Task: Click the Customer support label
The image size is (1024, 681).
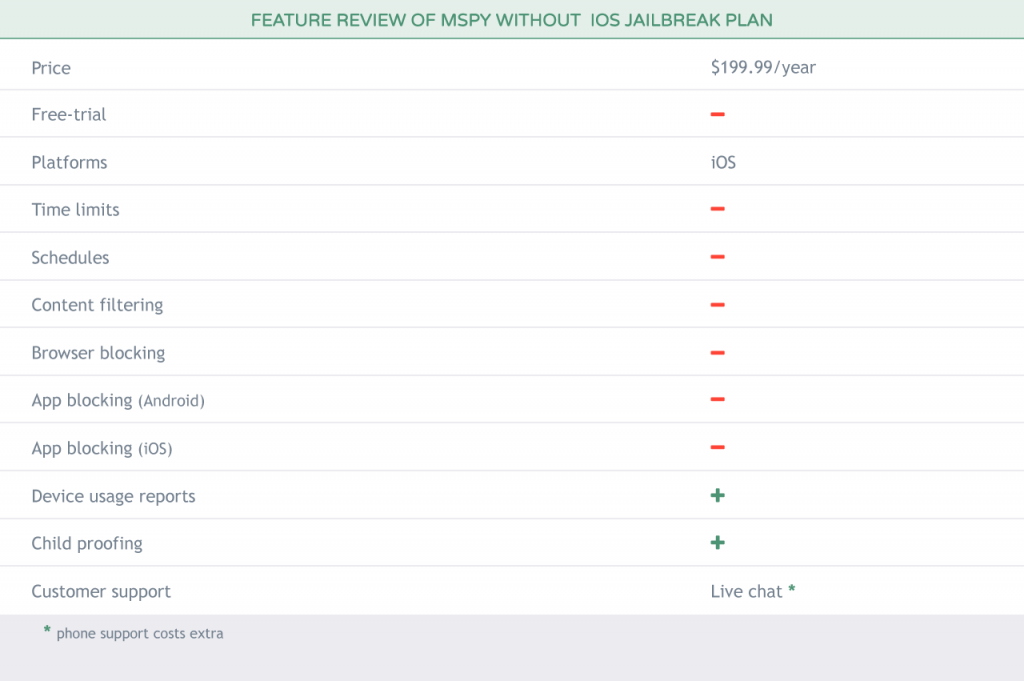Action: tap(101, 591)
